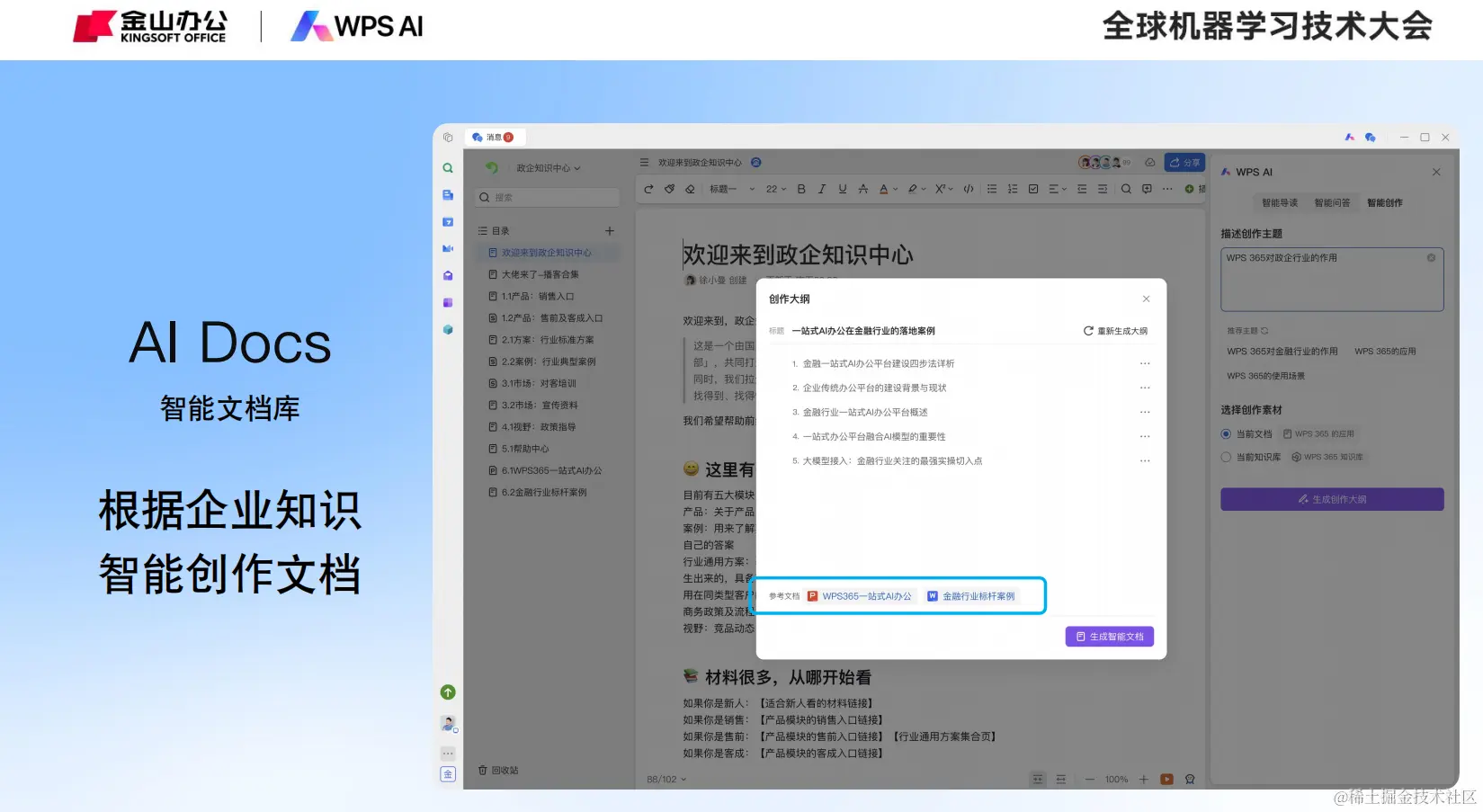This screenshot has width=1483, height=812.
Task: Select 当前文档 radio button
Action: click(x=1226, y=434)
